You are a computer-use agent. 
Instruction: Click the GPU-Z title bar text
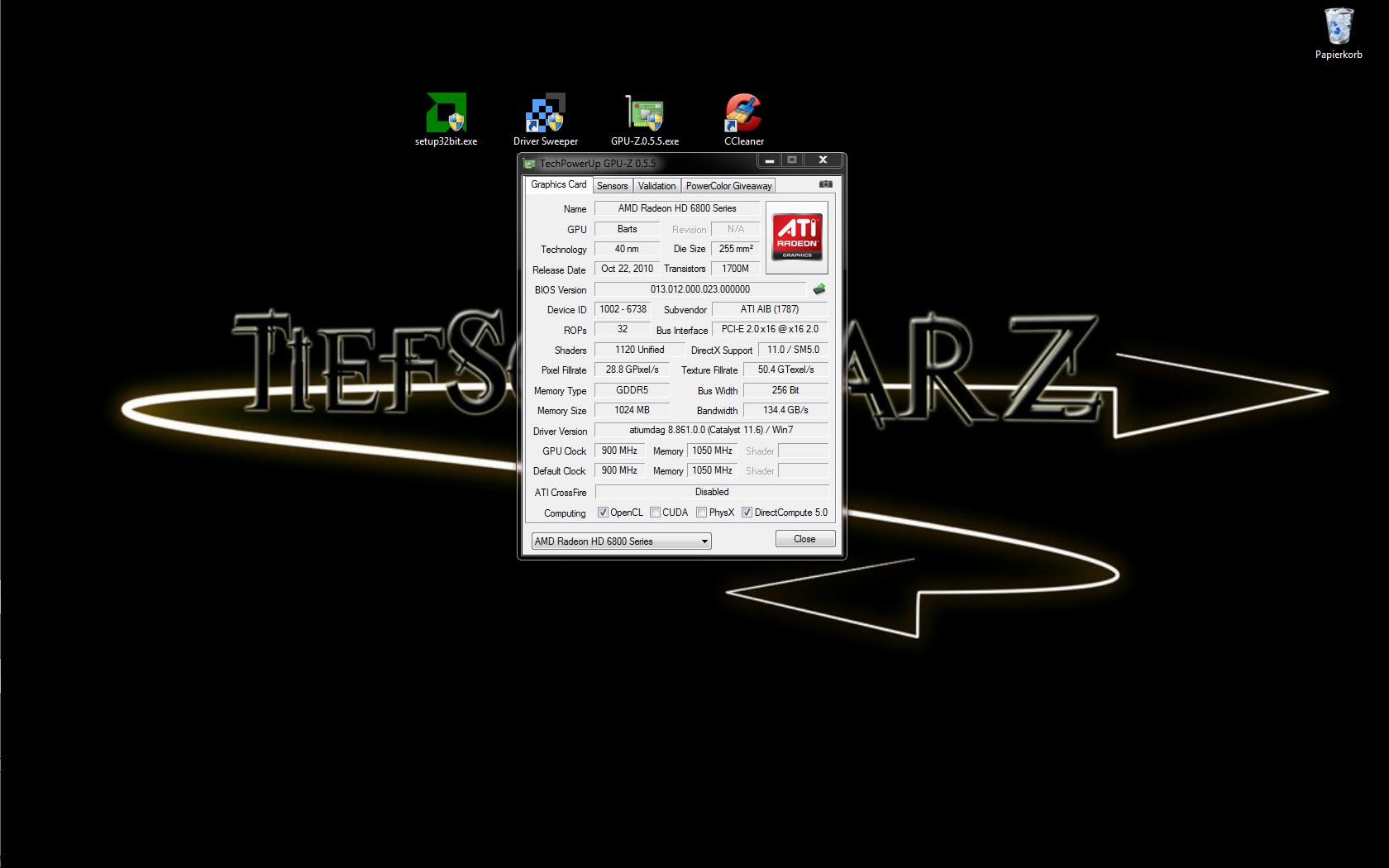point(598,164)
